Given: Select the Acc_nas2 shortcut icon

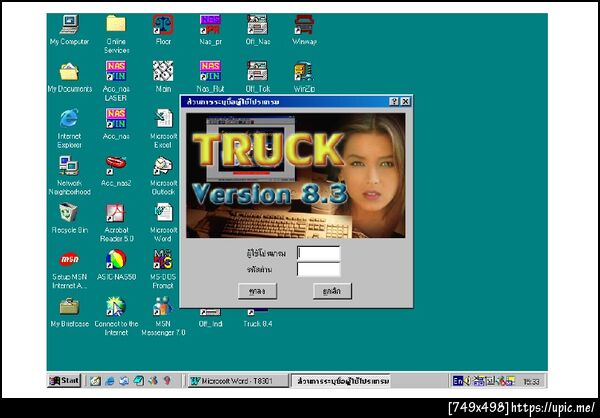Looking at the screenshot, I should [x=116, y=165].
